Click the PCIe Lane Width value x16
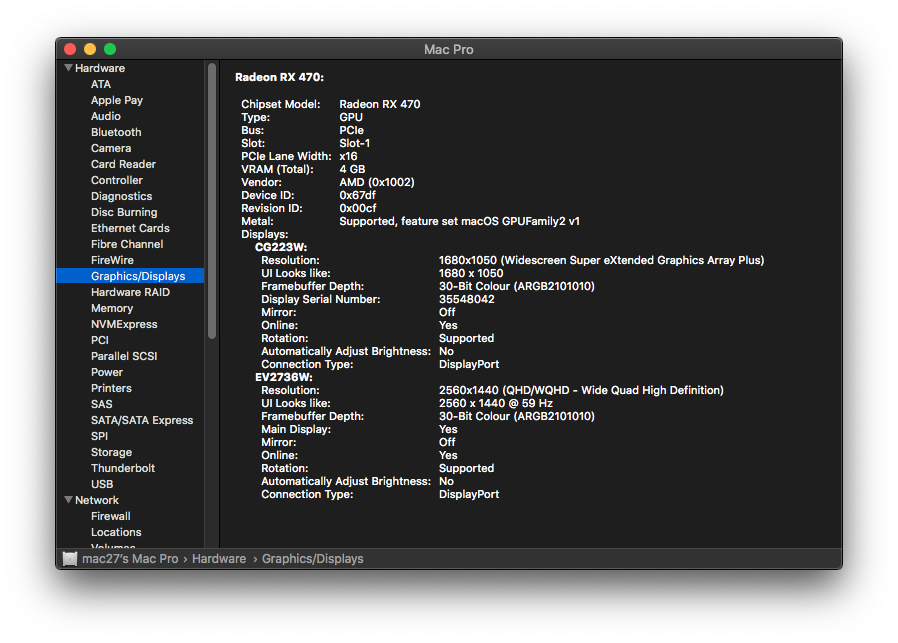This screenshot has height=643, width=898. (x=348, y=156)
